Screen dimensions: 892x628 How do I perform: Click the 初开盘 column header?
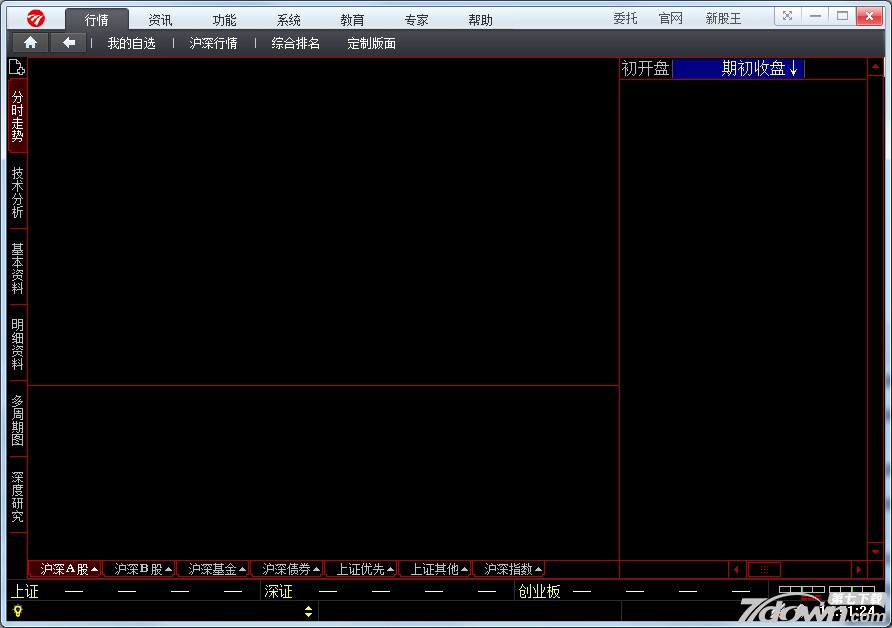click(x=646, y=68)
